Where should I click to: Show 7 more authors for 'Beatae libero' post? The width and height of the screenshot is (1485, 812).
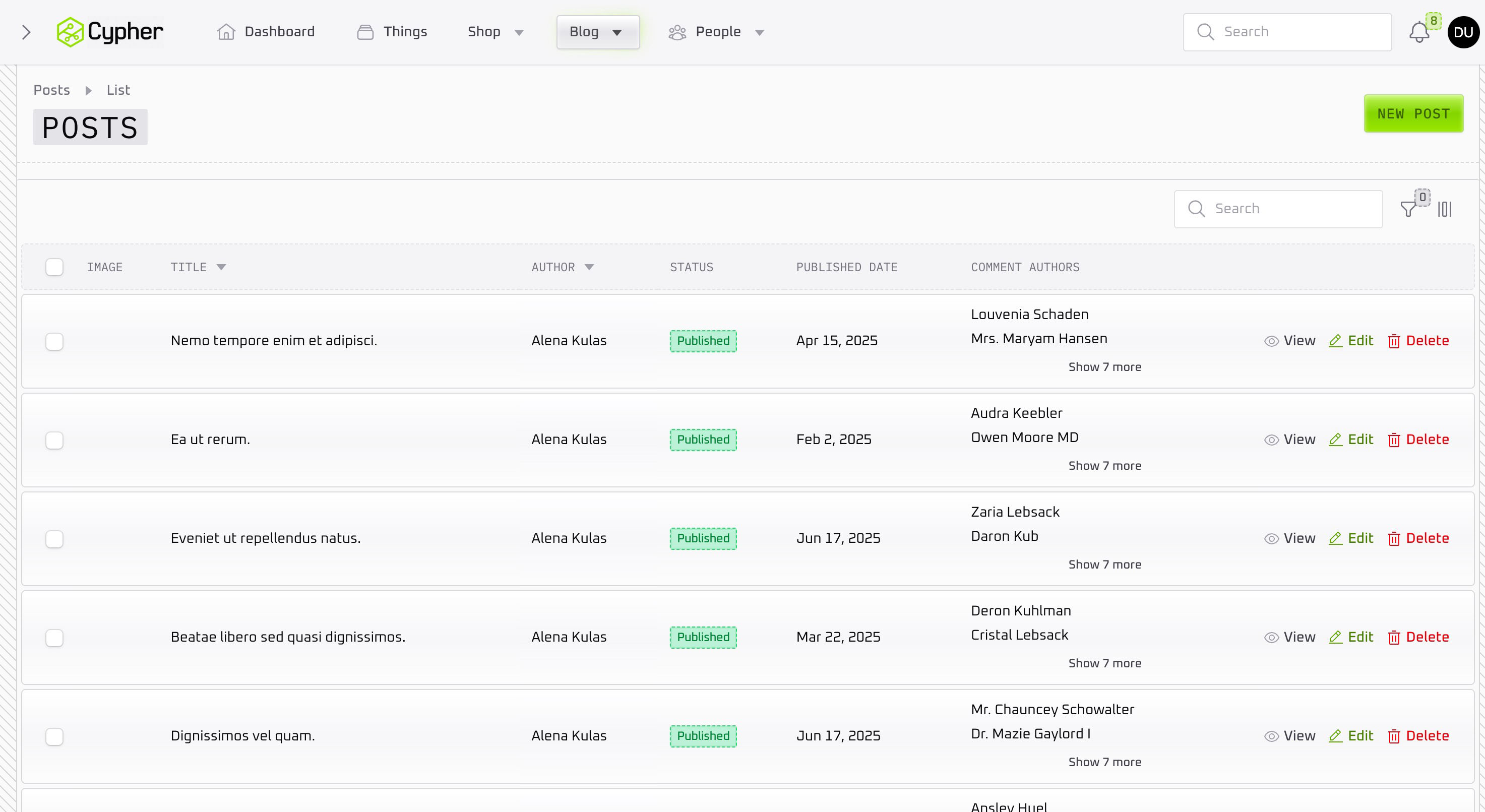[1104, 663]
